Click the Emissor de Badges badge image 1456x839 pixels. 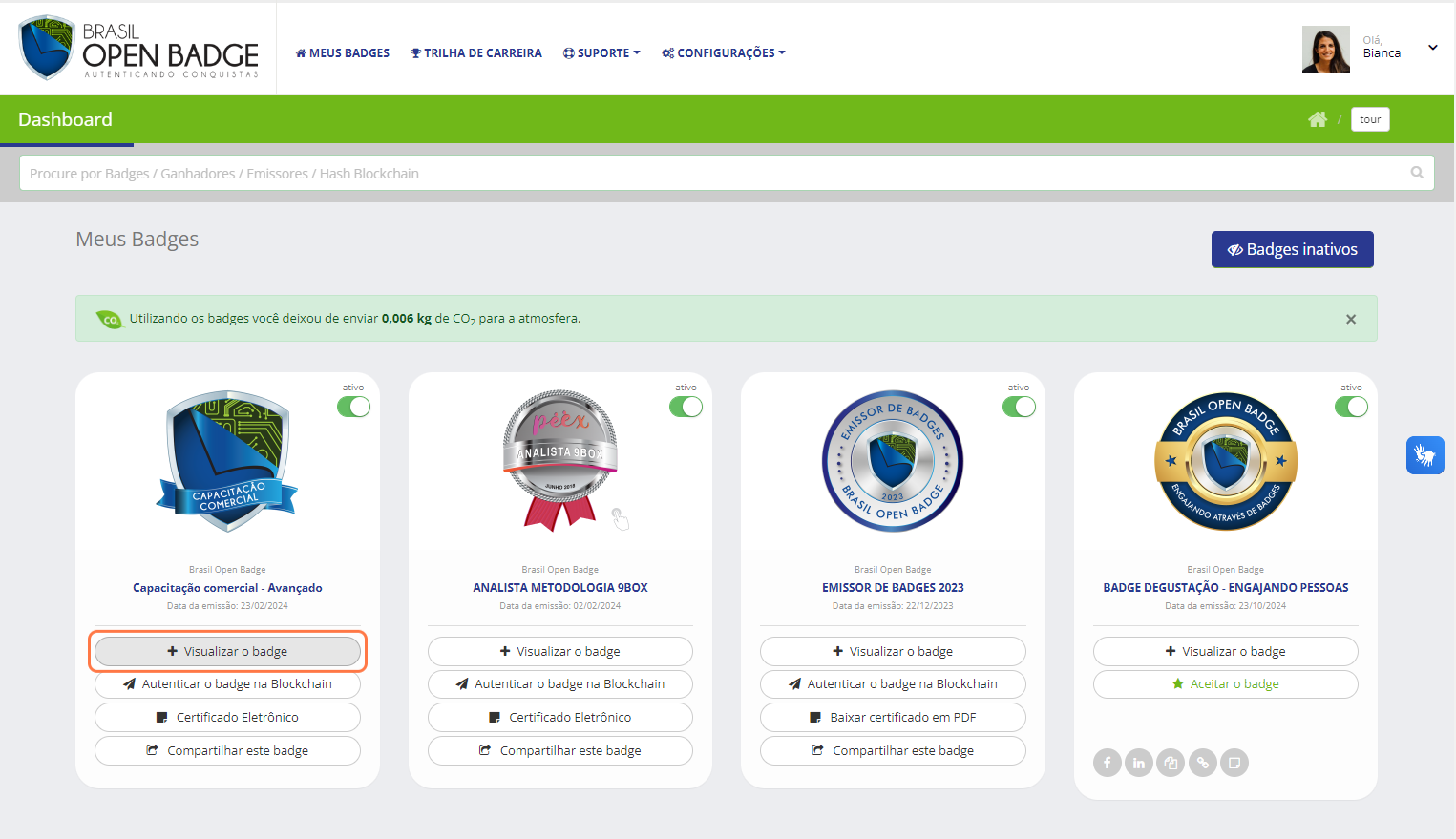click(x=893, y=460)
